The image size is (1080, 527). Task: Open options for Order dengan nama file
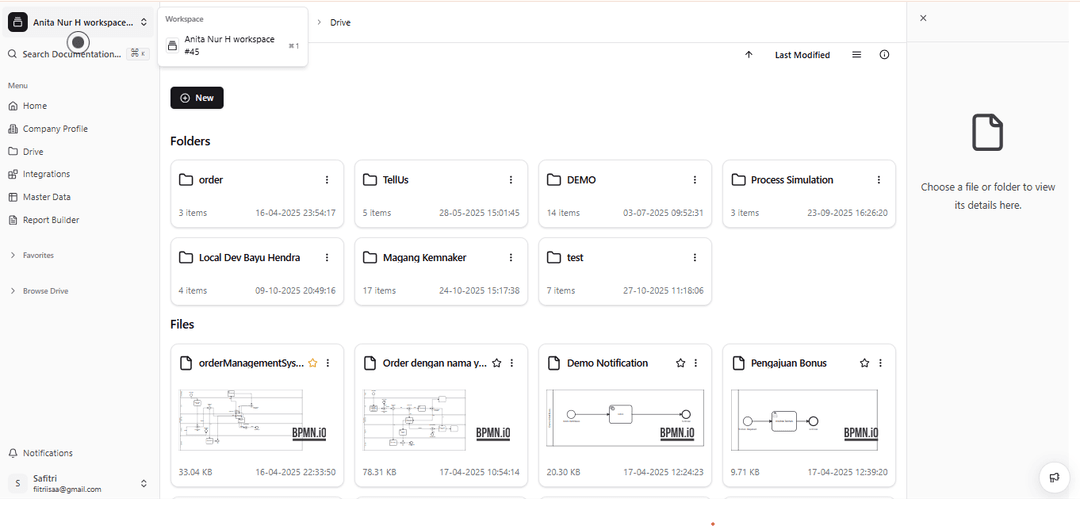click(512, 363)
